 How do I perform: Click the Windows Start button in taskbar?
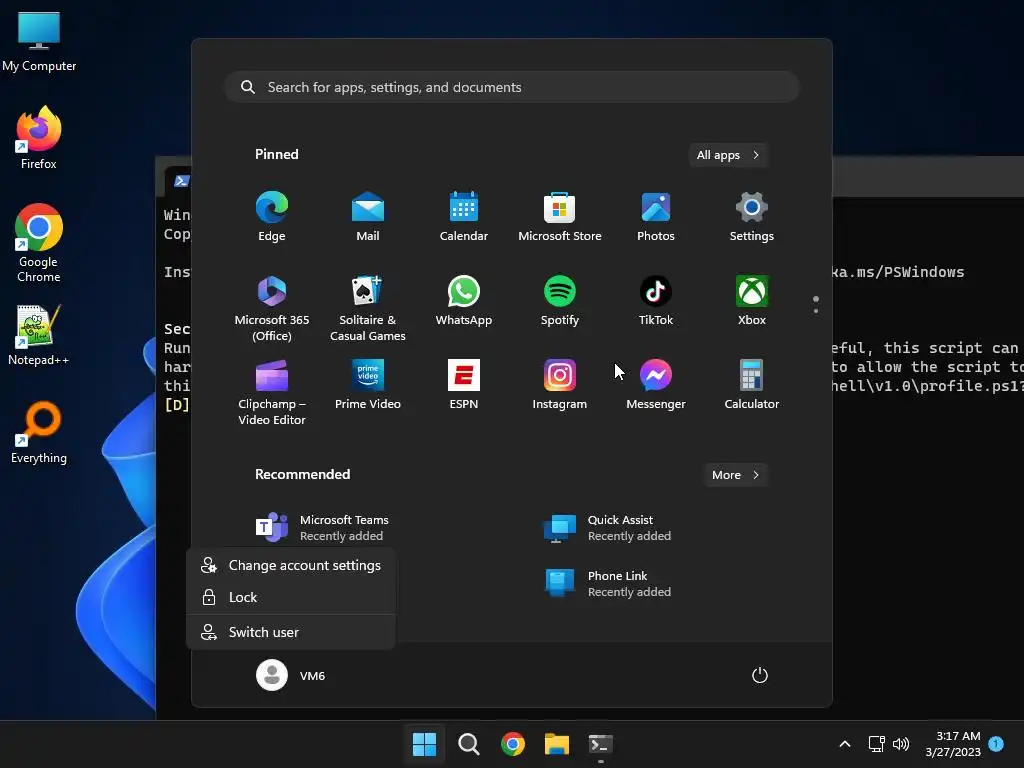pos(424,744)
